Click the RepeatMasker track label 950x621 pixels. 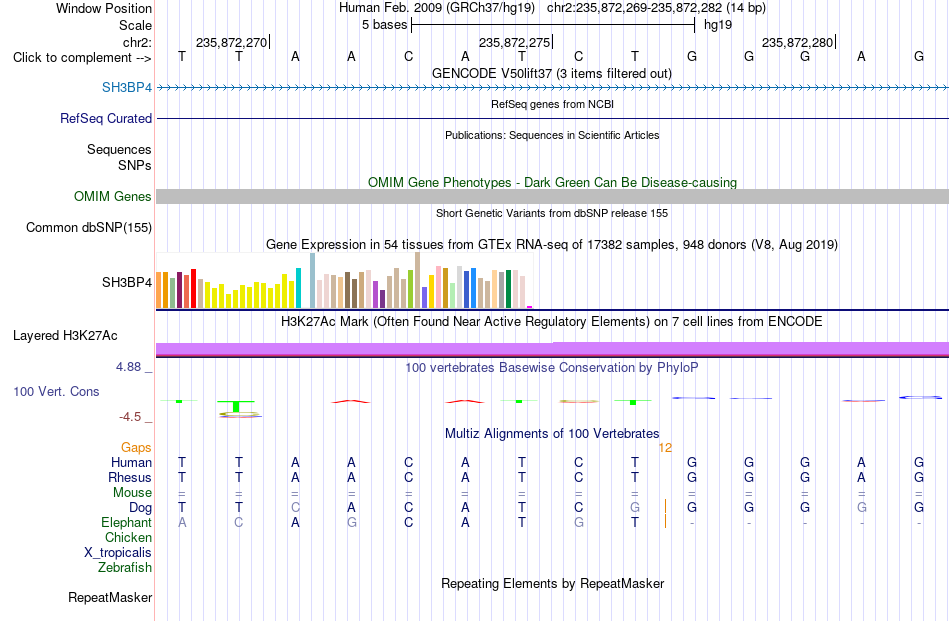pos(110,597)
